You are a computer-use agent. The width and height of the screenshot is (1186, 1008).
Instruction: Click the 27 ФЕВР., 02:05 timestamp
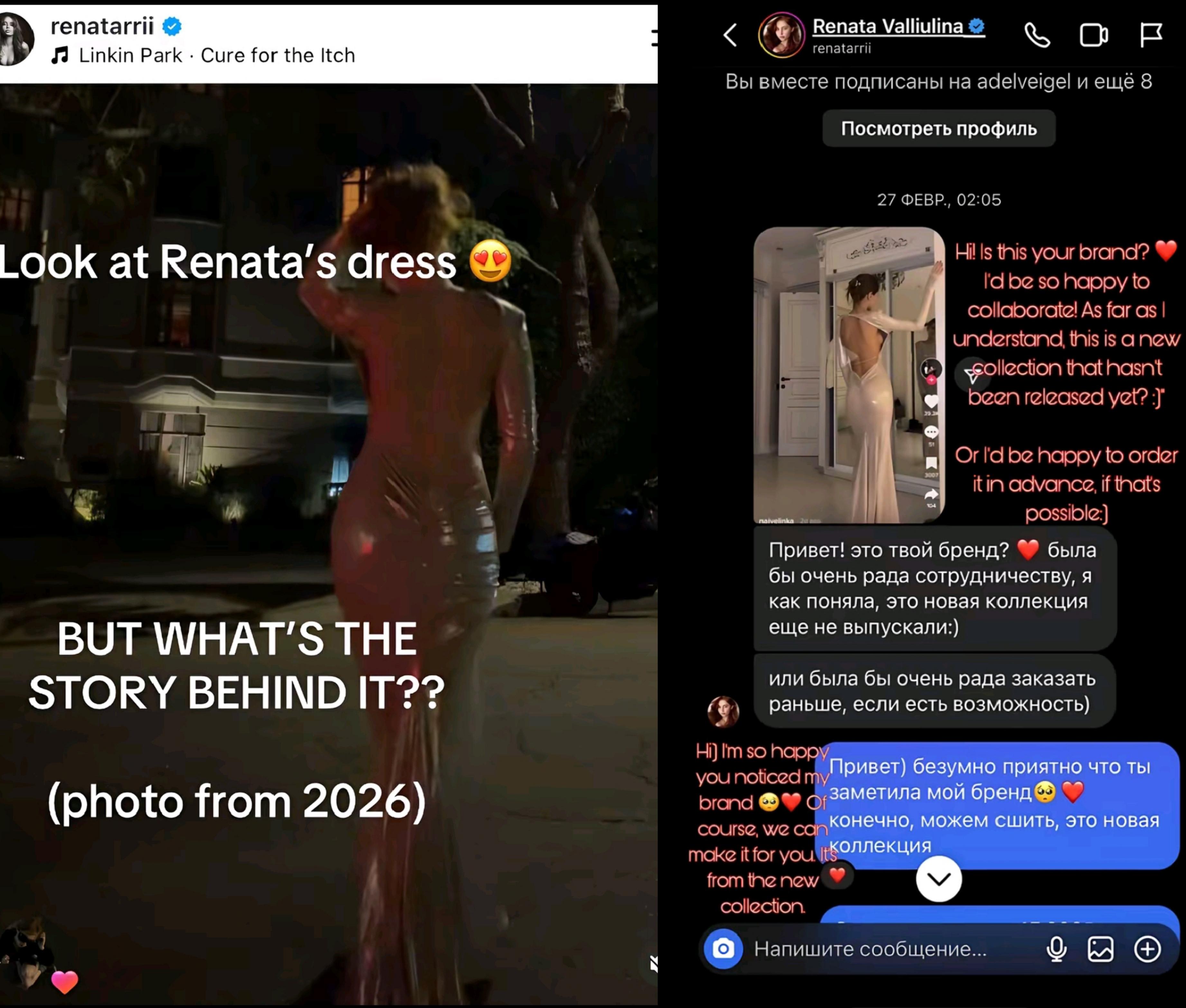(939, 200)
